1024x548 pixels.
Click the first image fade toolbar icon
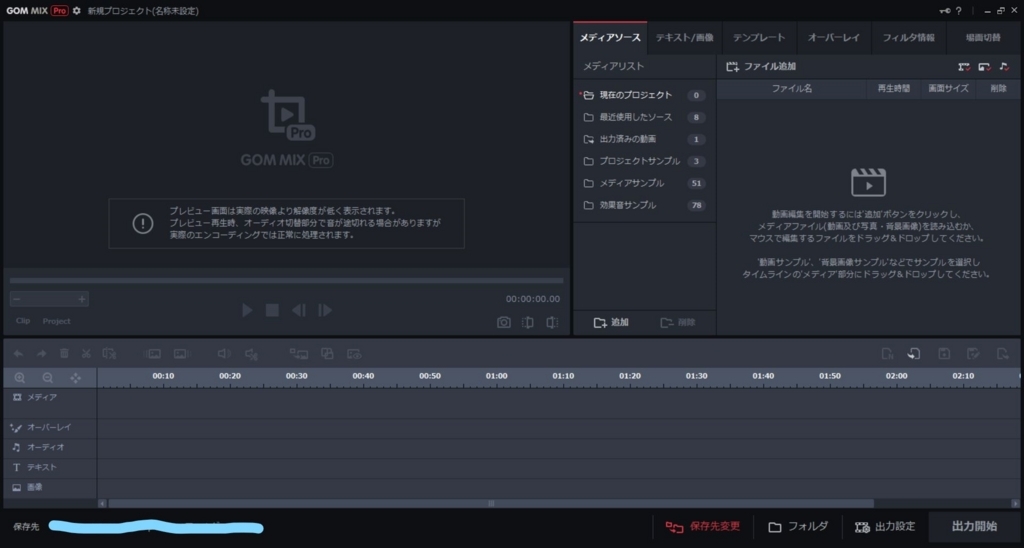(x=153, y=353)
